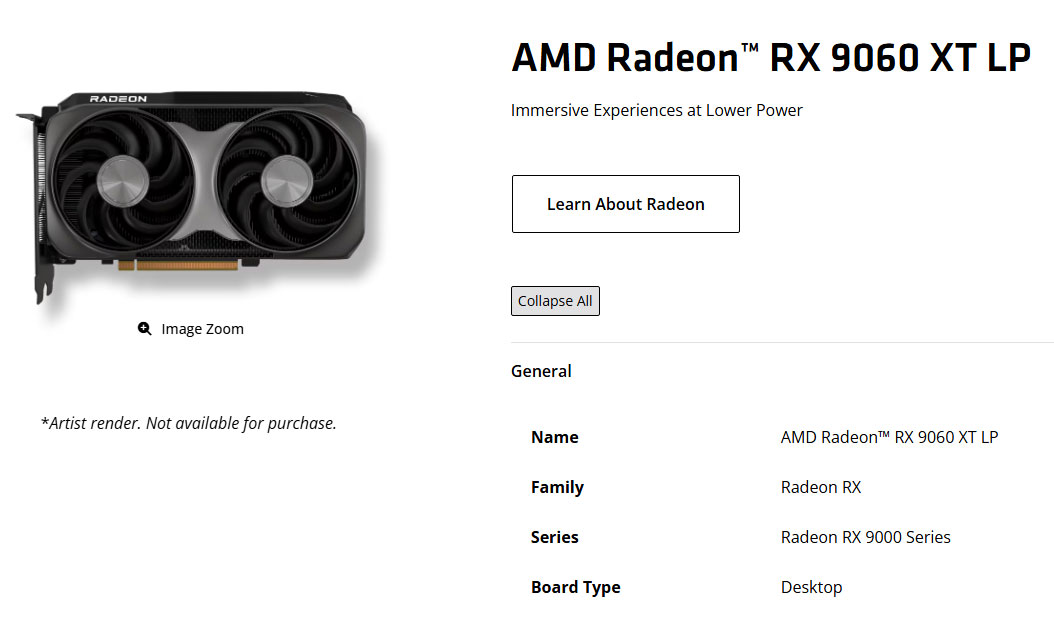Click the artist render disclaimer text

click(189, 423)
